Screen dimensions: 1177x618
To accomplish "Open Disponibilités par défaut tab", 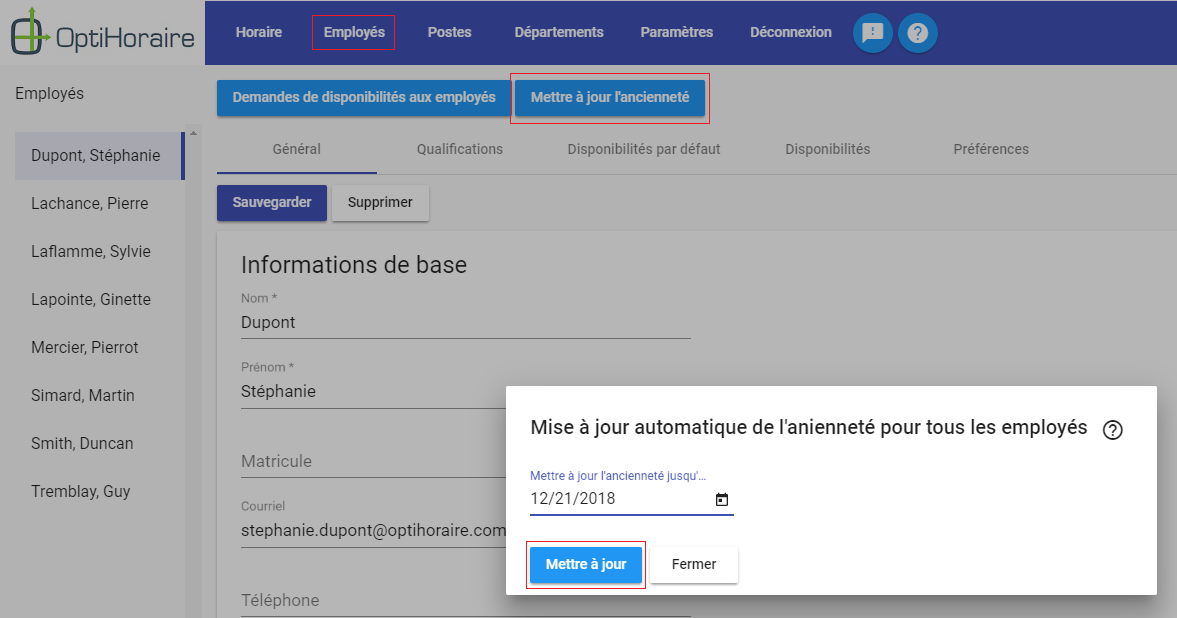I will 643,149.
